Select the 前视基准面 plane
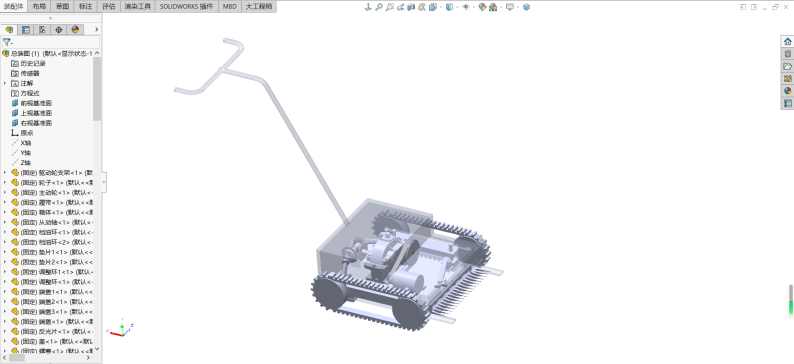The image size is (794, 364). pos(31,103)
